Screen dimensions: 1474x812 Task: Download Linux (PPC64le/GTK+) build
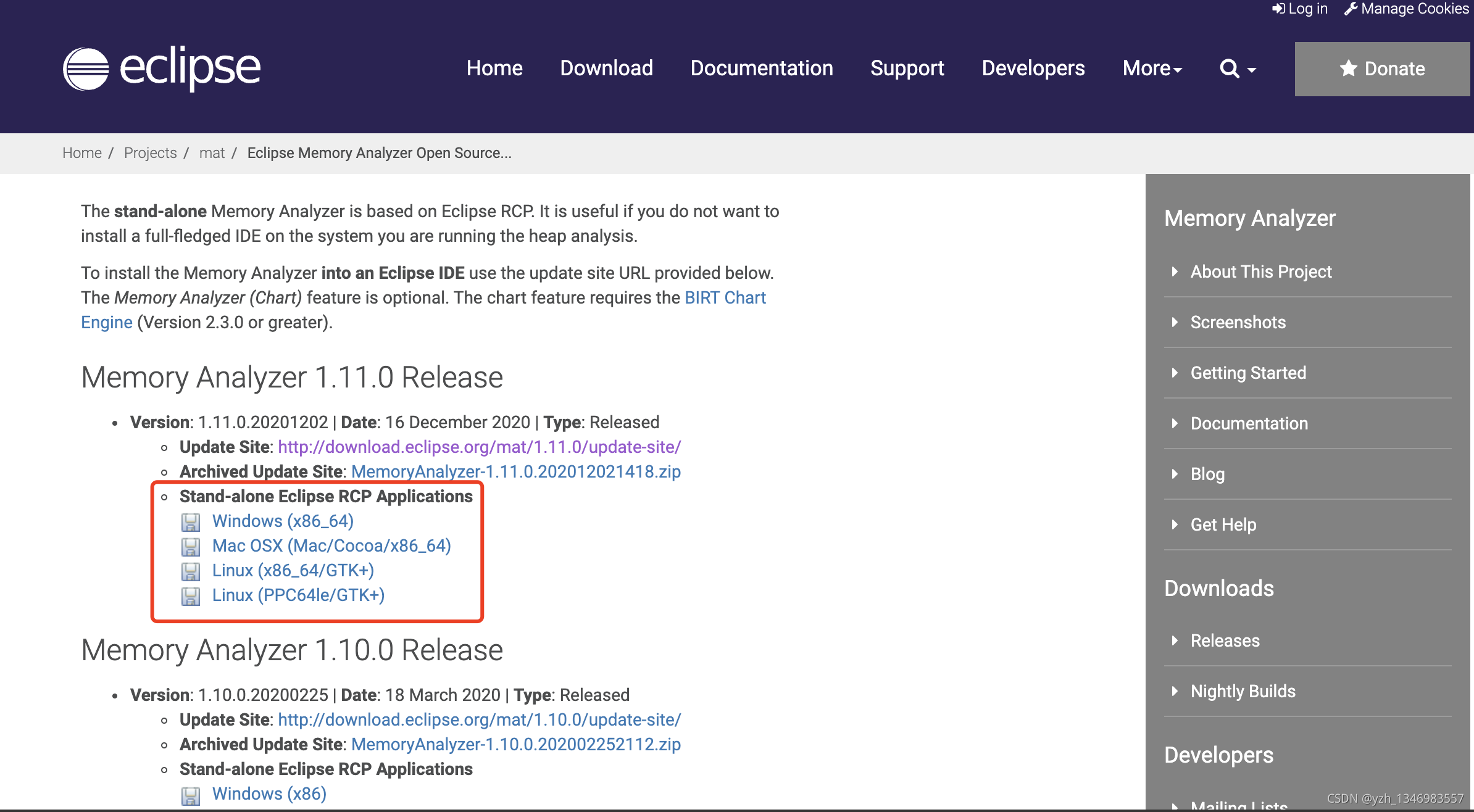click(298, 595)
